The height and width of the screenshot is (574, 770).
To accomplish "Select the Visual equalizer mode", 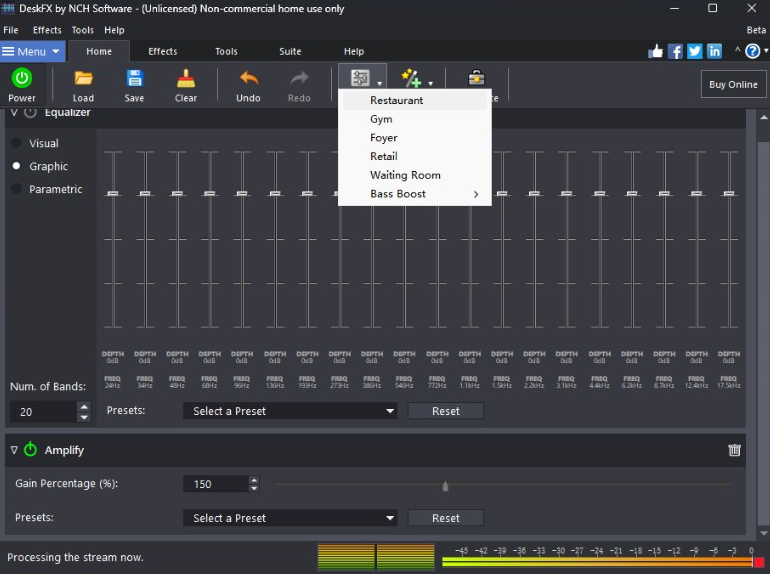I will 17,144.
